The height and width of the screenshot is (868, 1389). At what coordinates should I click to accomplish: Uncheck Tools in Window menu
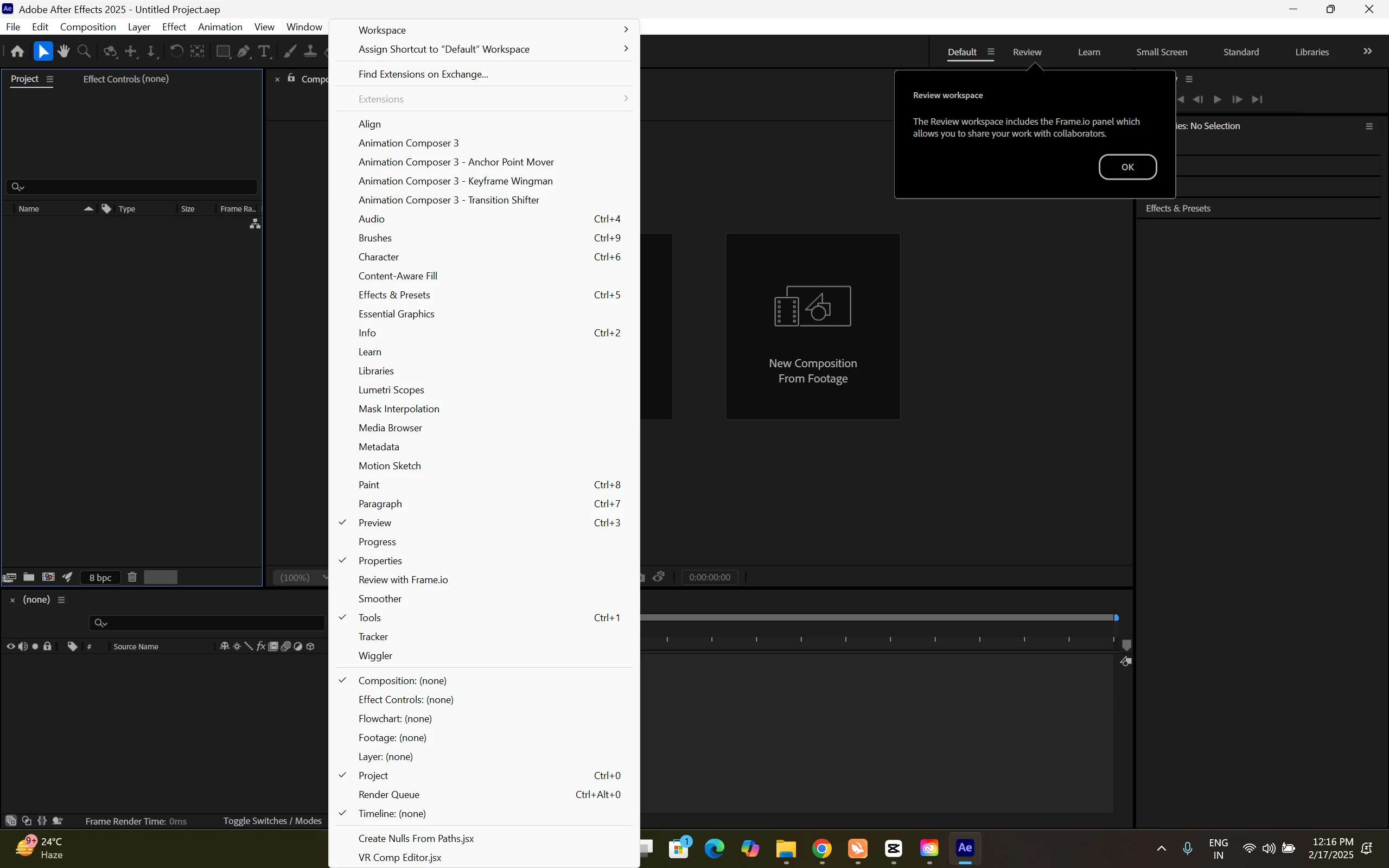tap(369, 618)
